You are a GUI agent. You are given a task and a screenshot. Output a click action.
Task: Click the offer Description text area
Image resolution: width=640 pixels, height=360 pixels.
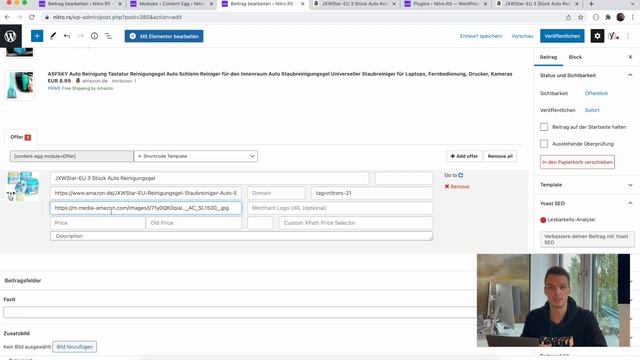click(x=241, y=236)
